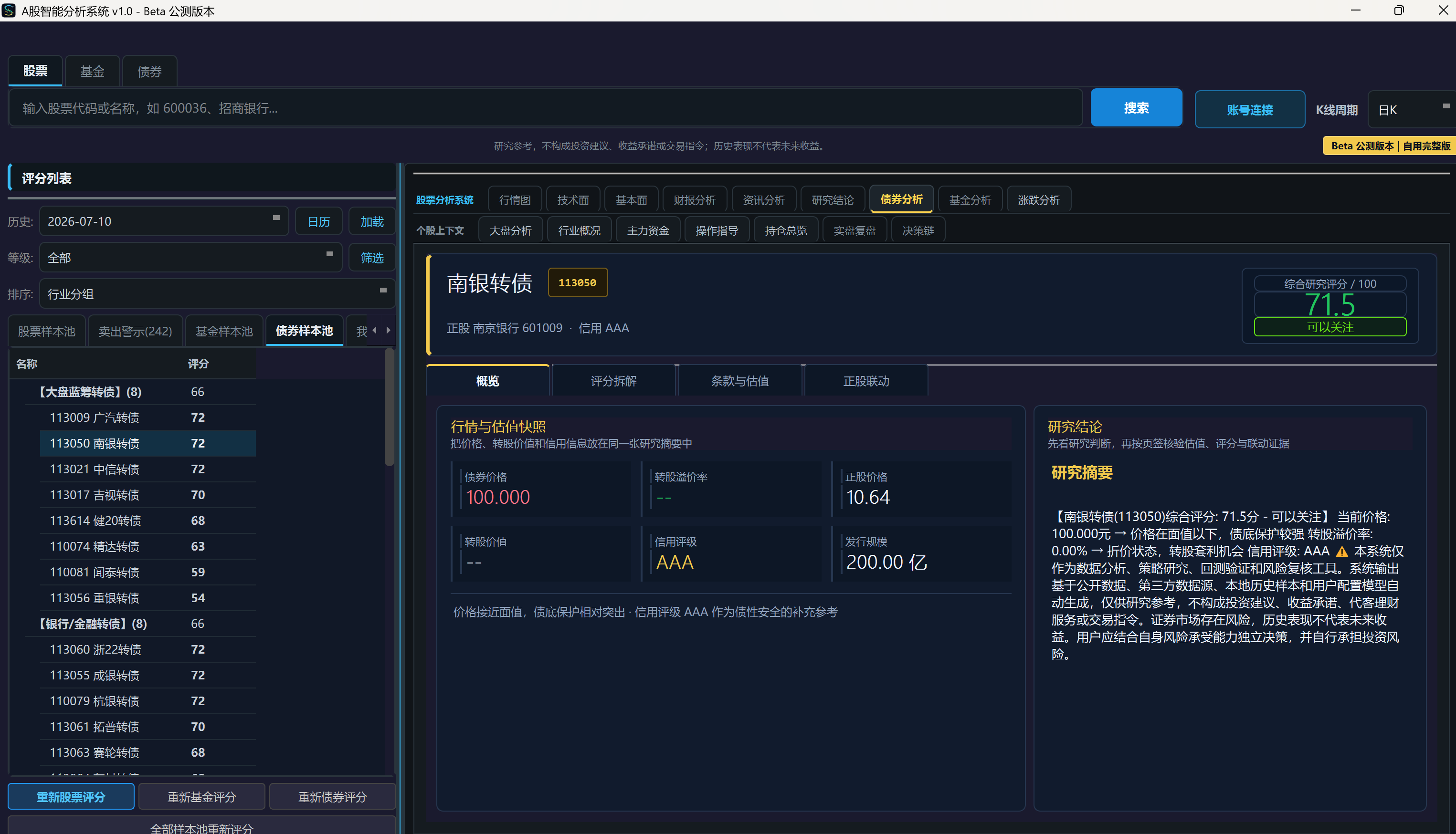Switch to the 正股联动 tab

click(866, 381)
